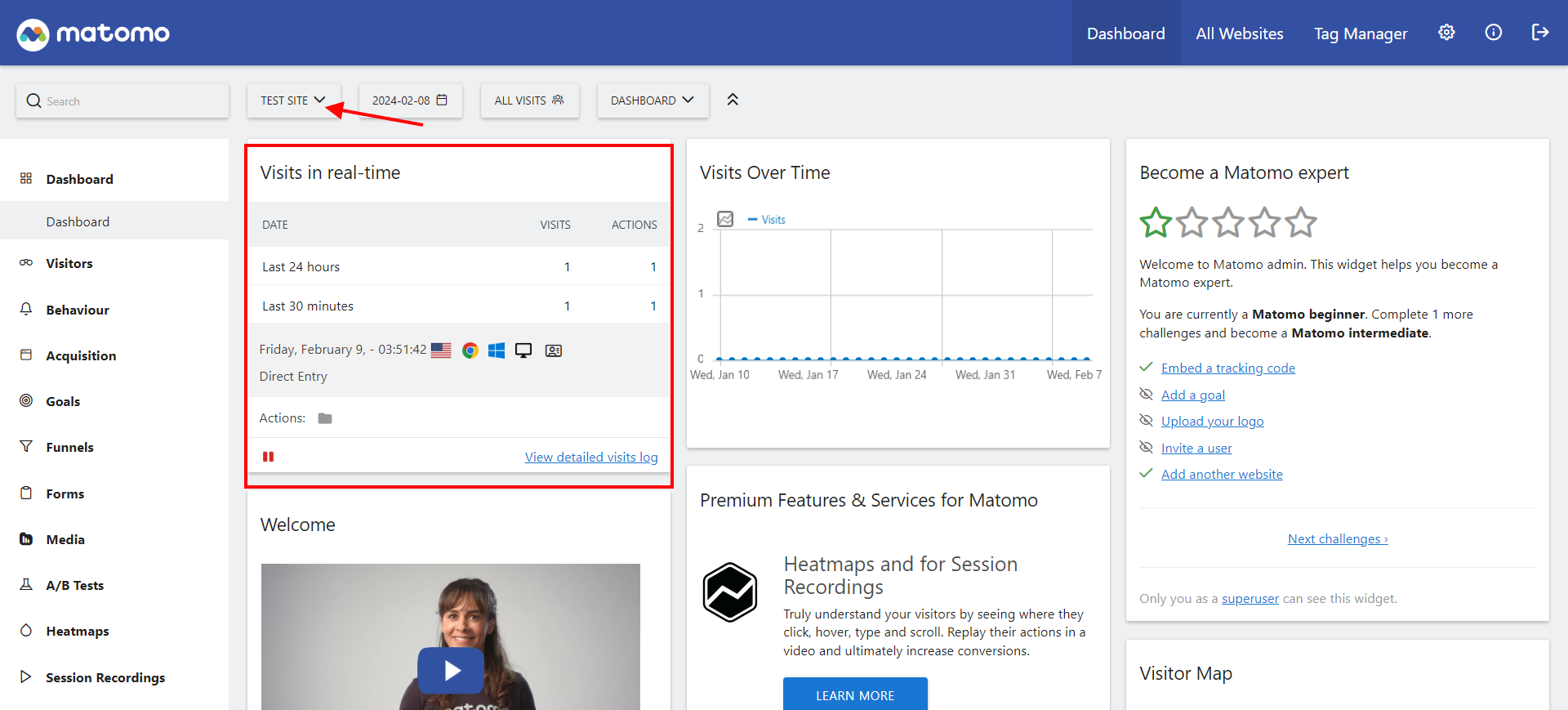Click the hidden-eye icon beside Add a goal
This screenshot has height=710, width=1568.
click(1147, 395)
